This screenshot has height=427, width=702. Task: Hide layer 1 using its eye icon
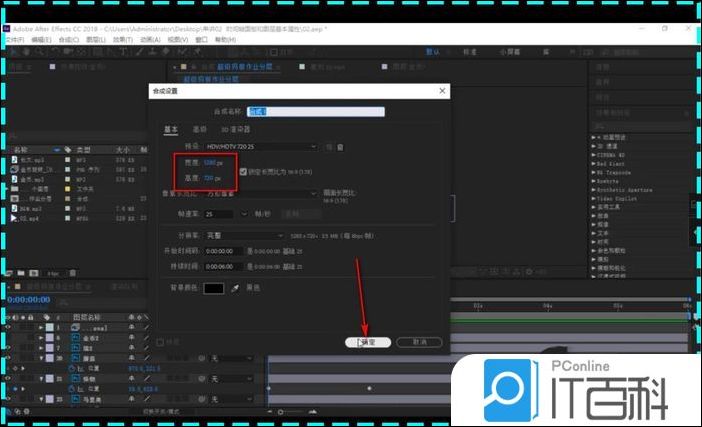(x=8, y=328)
